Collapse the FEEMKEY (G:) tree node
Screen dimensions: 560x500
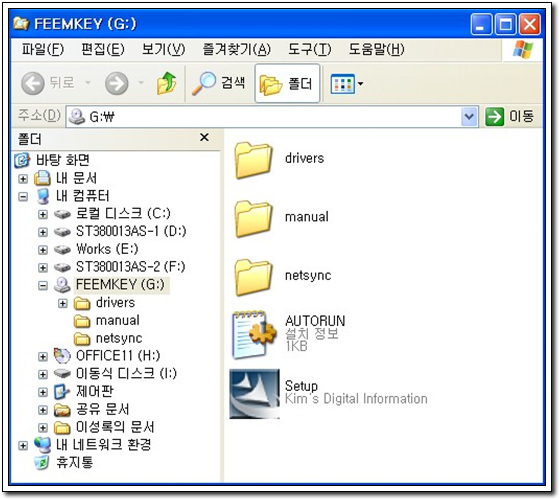tap(43, 285)
